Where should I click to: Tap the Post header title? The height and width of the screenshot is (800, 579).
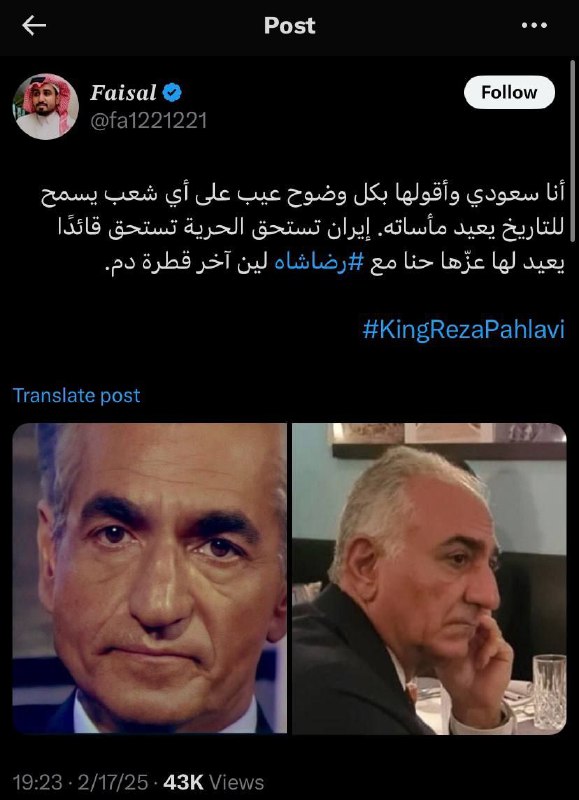tap(289, 26)
